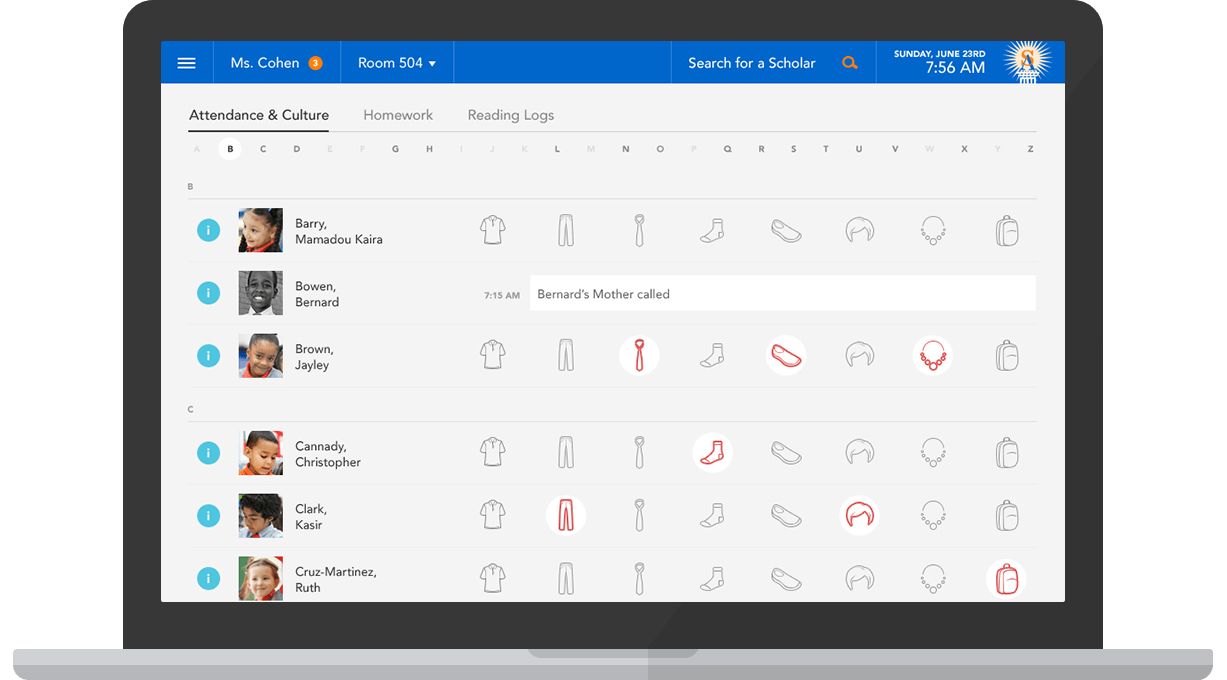
Task: Click the orange search magnifier icon
Action: pos(849,63)
